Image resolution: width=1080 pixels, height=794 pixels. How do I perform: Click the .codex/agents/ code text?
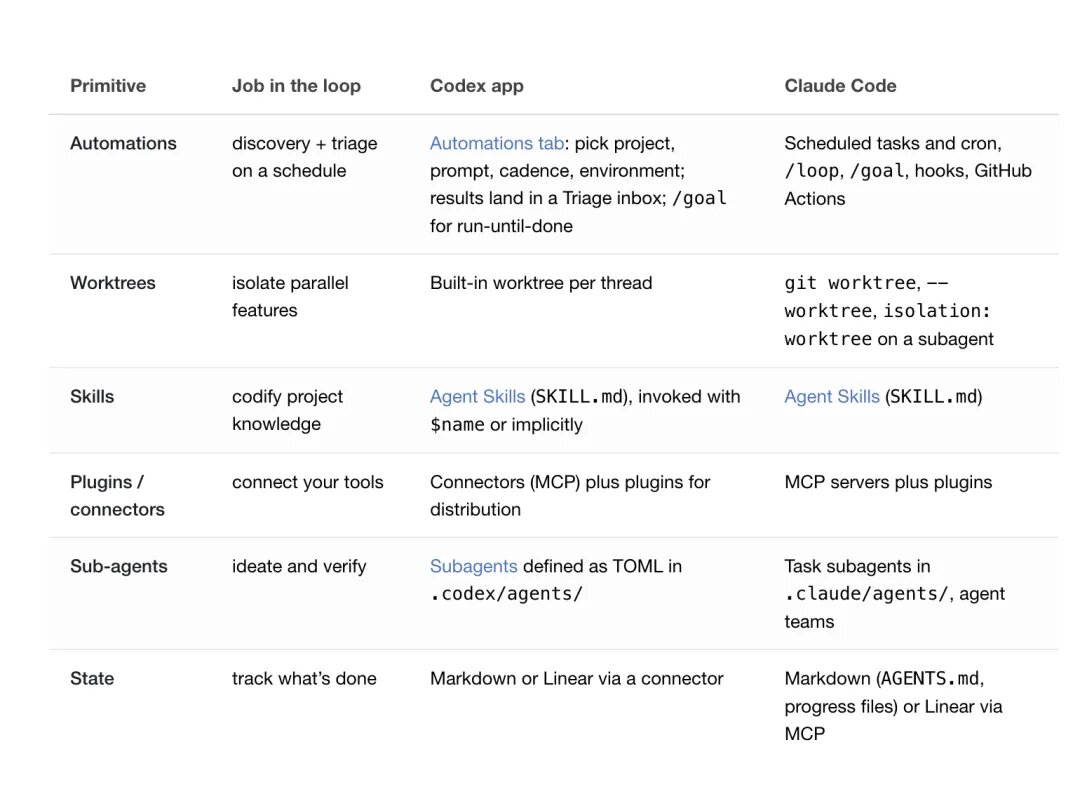[506, 594]
